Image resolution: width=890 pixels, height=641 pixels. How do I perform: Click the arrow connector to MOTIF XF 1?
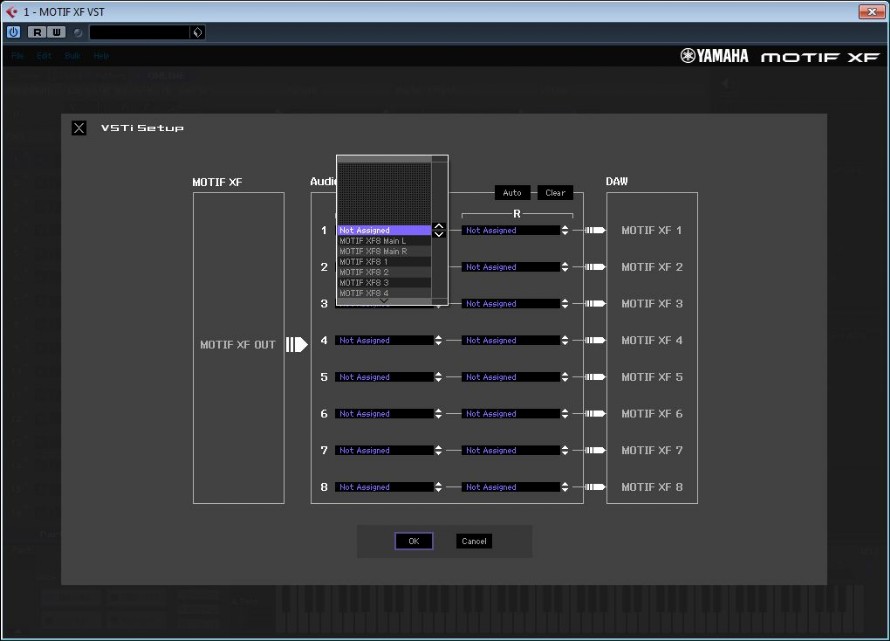[x=595, y=231]
